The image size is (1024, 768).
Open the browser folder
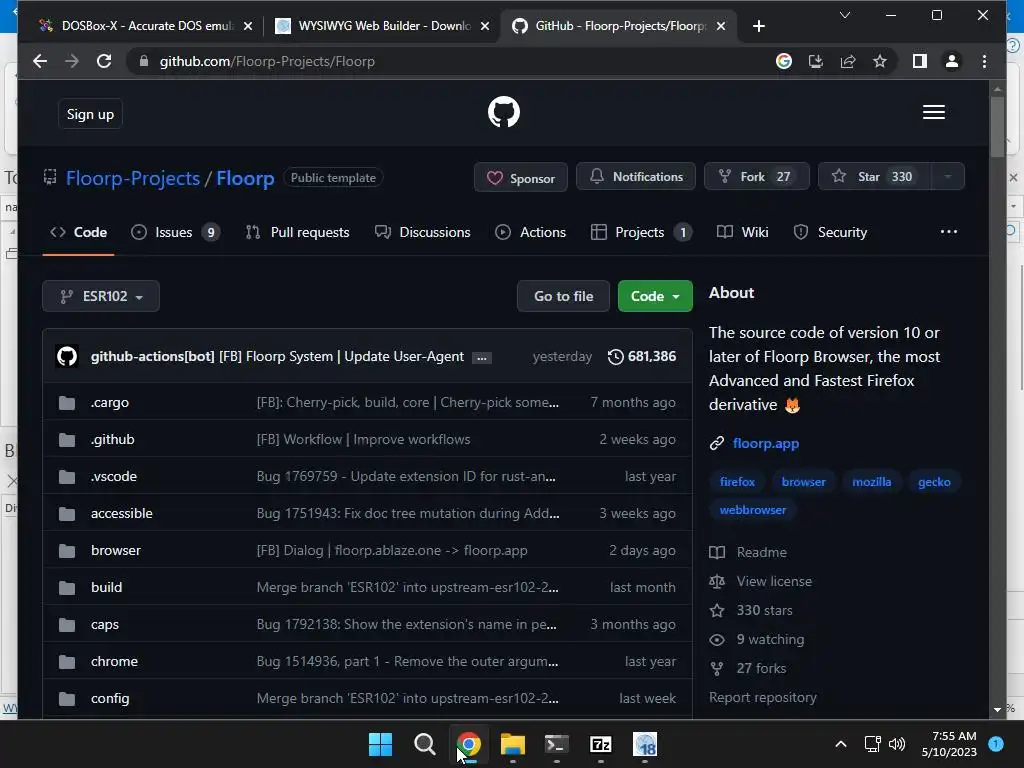116,551
